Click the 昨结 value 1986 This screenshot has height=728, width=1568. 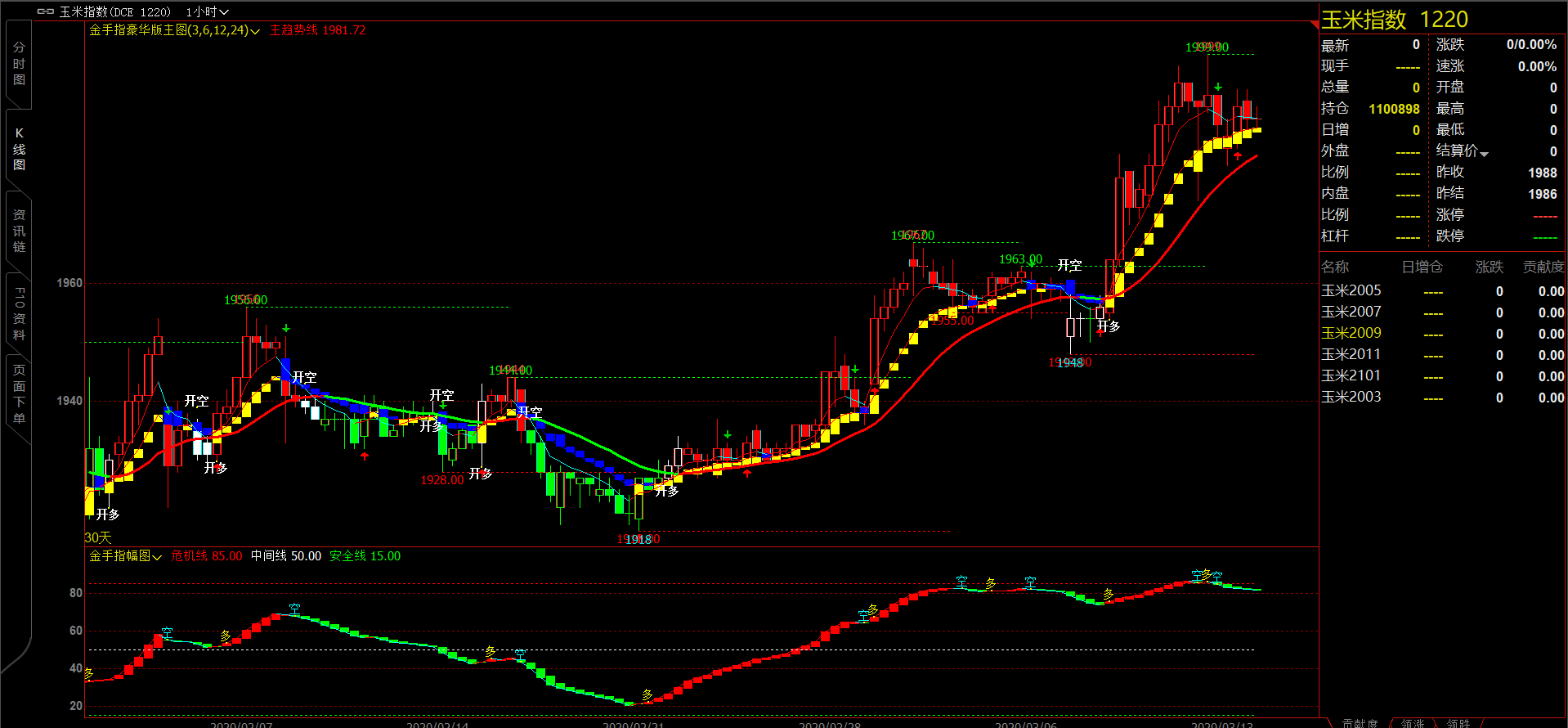[x=1543, y=194]
